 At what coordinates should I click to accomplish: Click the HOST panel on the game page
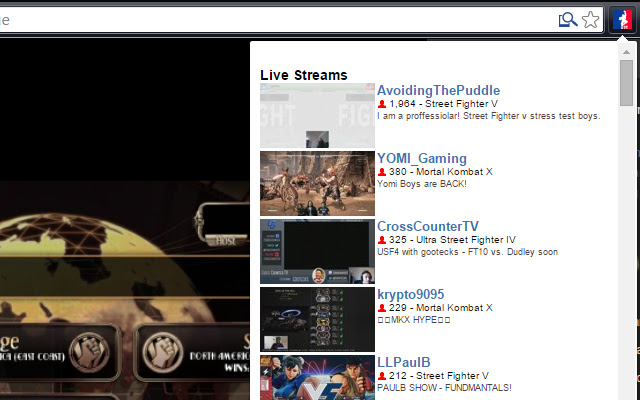(x=223, y=224)
